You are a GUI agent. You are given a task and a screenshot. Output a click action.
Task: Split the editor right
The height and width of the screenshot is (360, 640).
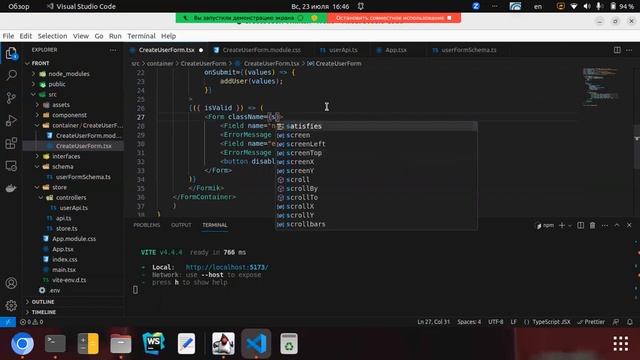tap(617, 50)
